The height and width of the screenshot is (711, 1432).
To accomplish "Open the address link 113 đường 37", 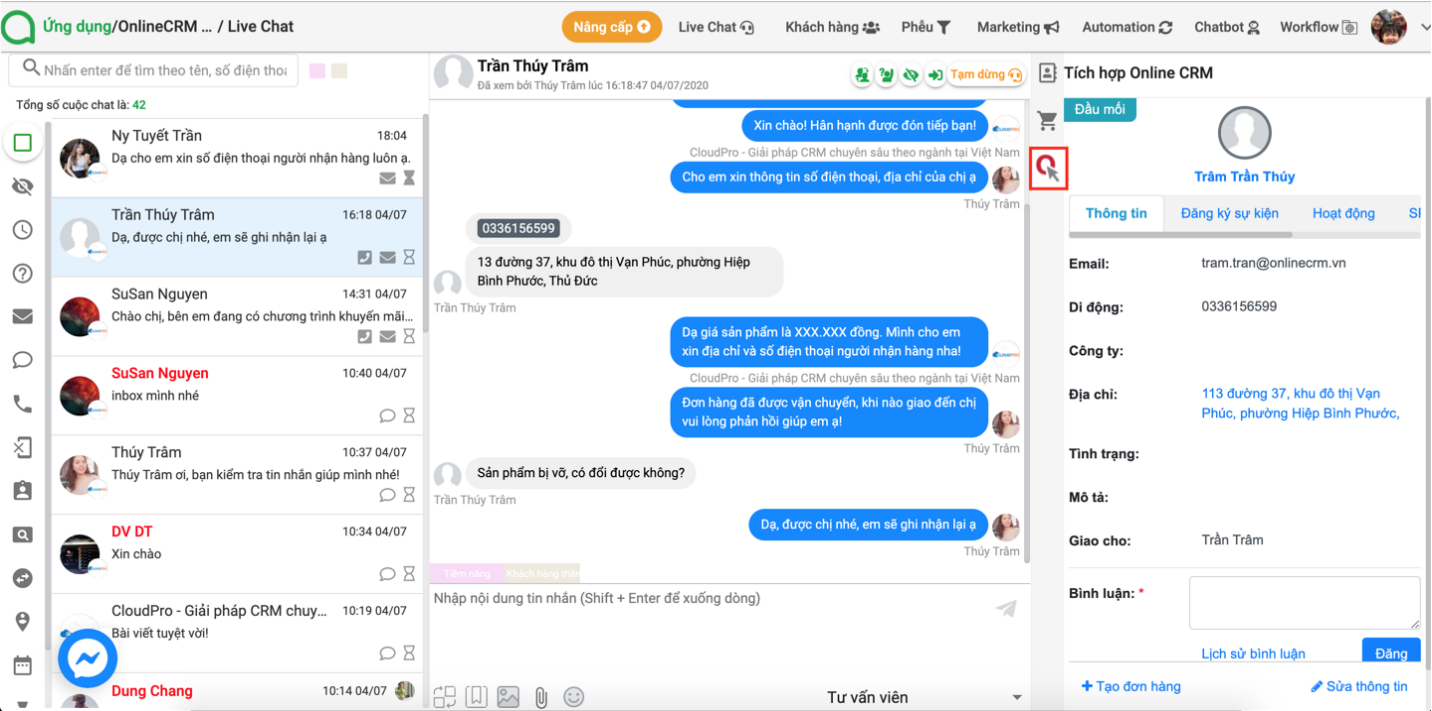I will [1300, 403].
